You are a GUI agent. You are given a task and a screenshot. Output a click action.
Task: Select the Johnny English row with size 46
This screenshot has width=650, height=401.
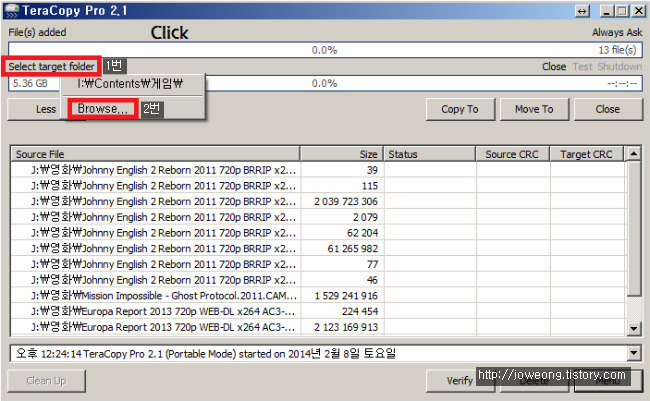pos(318,280)
